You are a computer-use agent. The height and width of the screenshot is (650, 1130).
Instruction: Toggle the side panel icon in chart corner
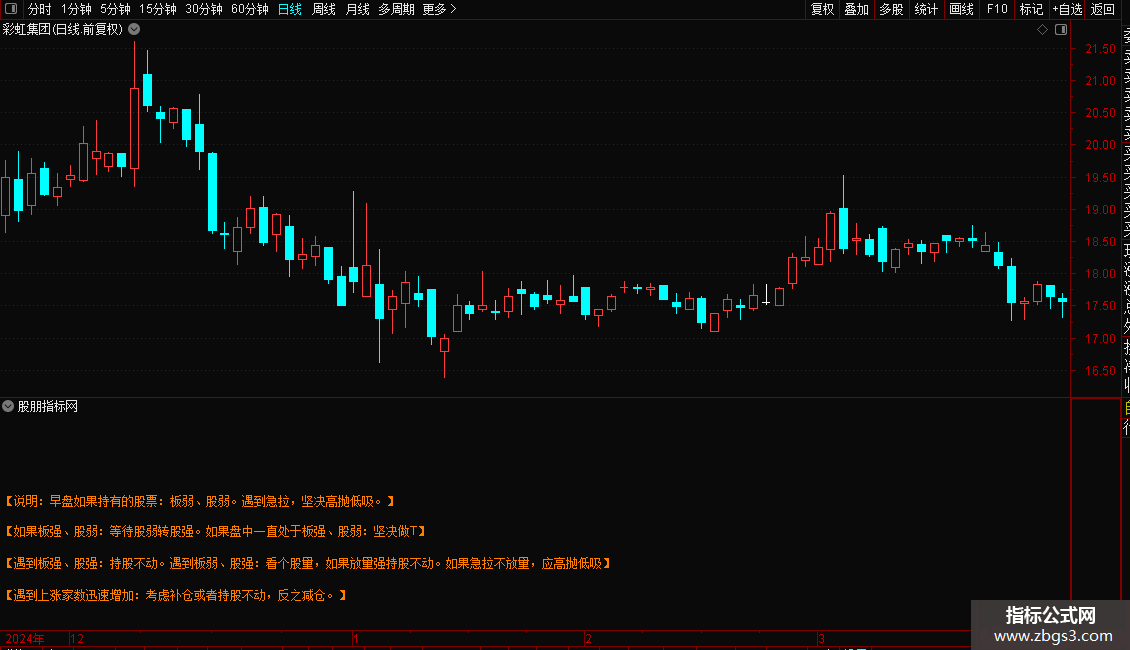pyautogui.click(x=1061, y=30)
